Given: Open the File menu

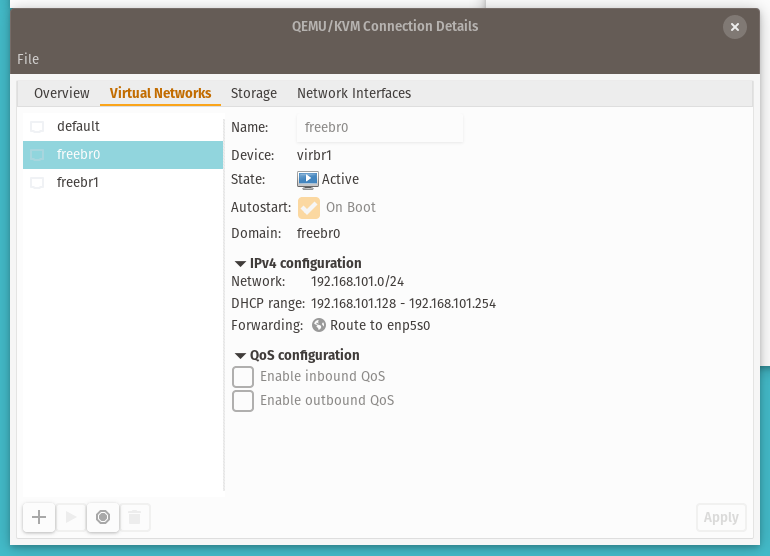Looking at the screenshot, I should (x=28, y=59).
